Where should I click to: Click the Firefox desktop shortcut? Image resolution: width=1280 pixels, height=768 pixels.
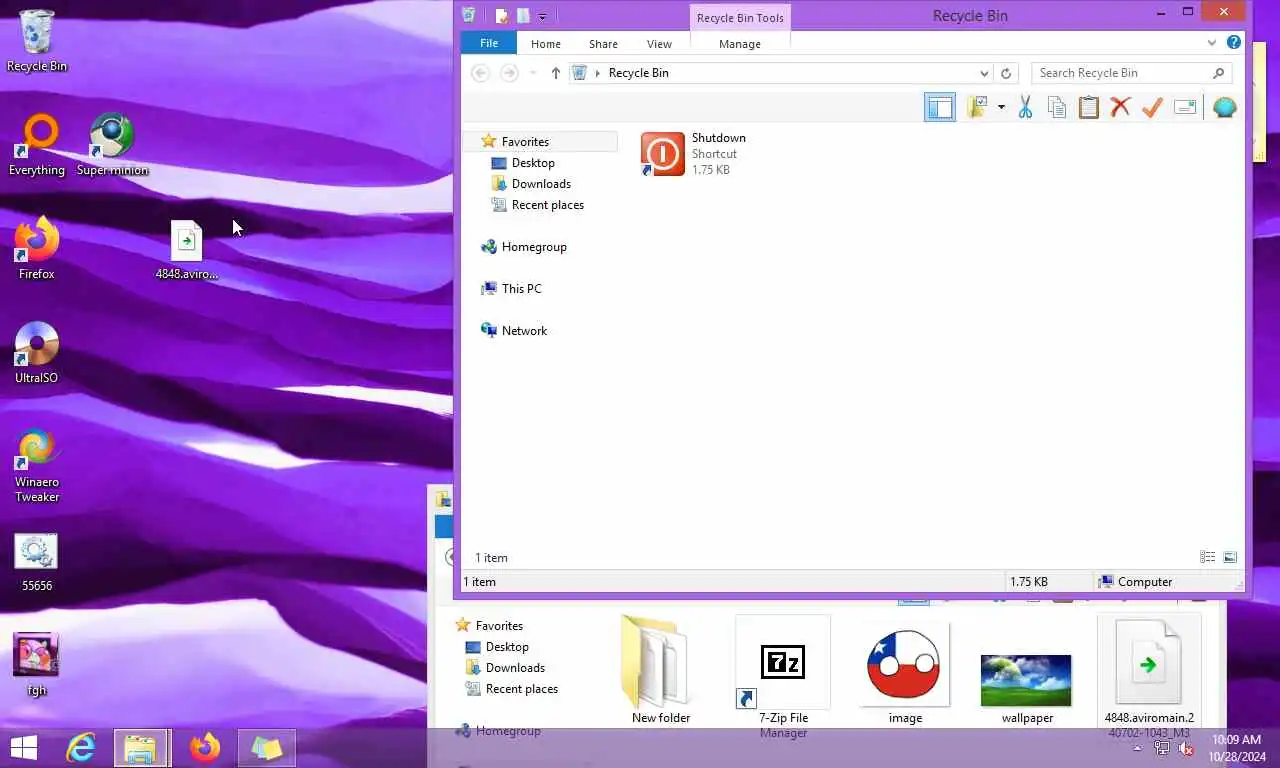click(x=37, y=249)
